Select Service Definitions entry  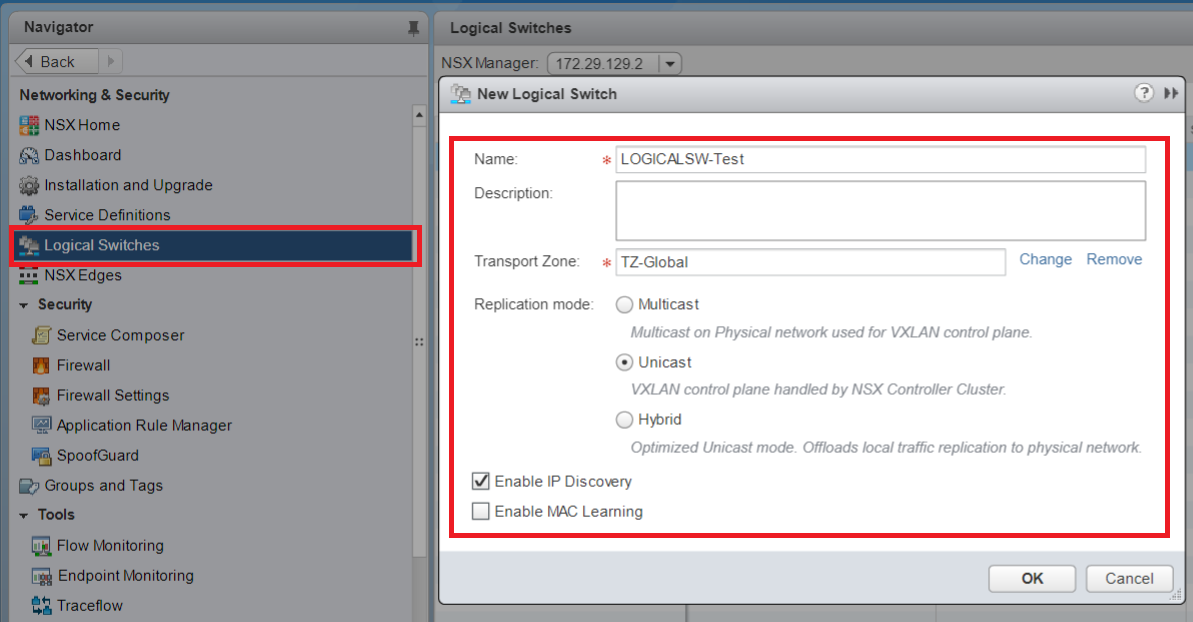pos(107,215)
